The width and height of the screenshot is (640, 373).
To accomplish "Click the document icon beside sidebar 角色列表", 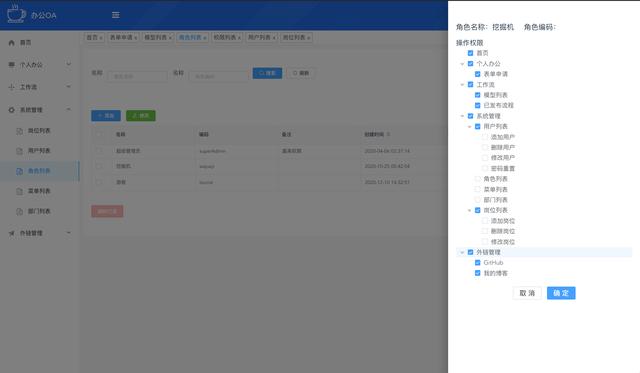I will 19,171.
